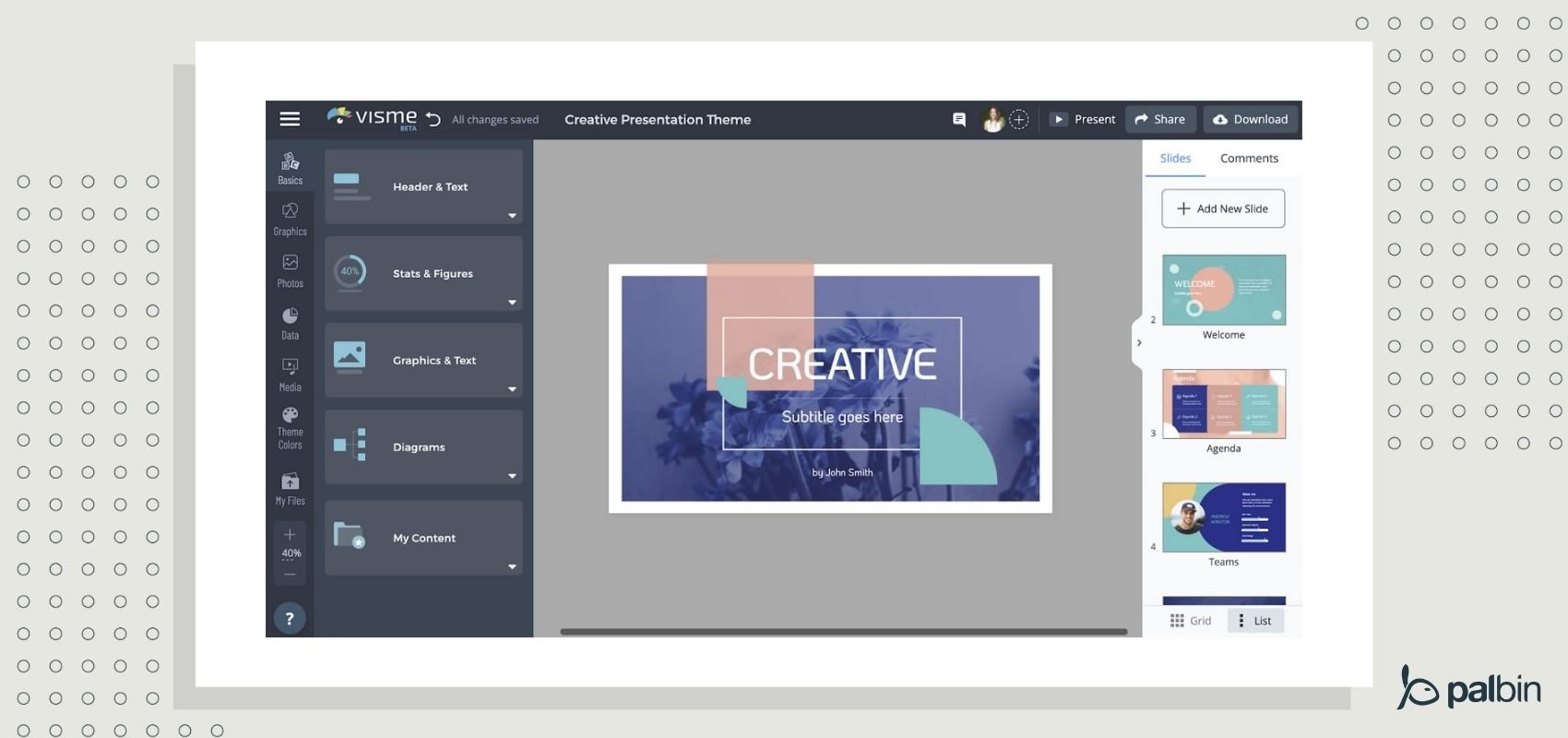
Task: Open the Photos sidebar panel
Action: (x=290, y=271)
